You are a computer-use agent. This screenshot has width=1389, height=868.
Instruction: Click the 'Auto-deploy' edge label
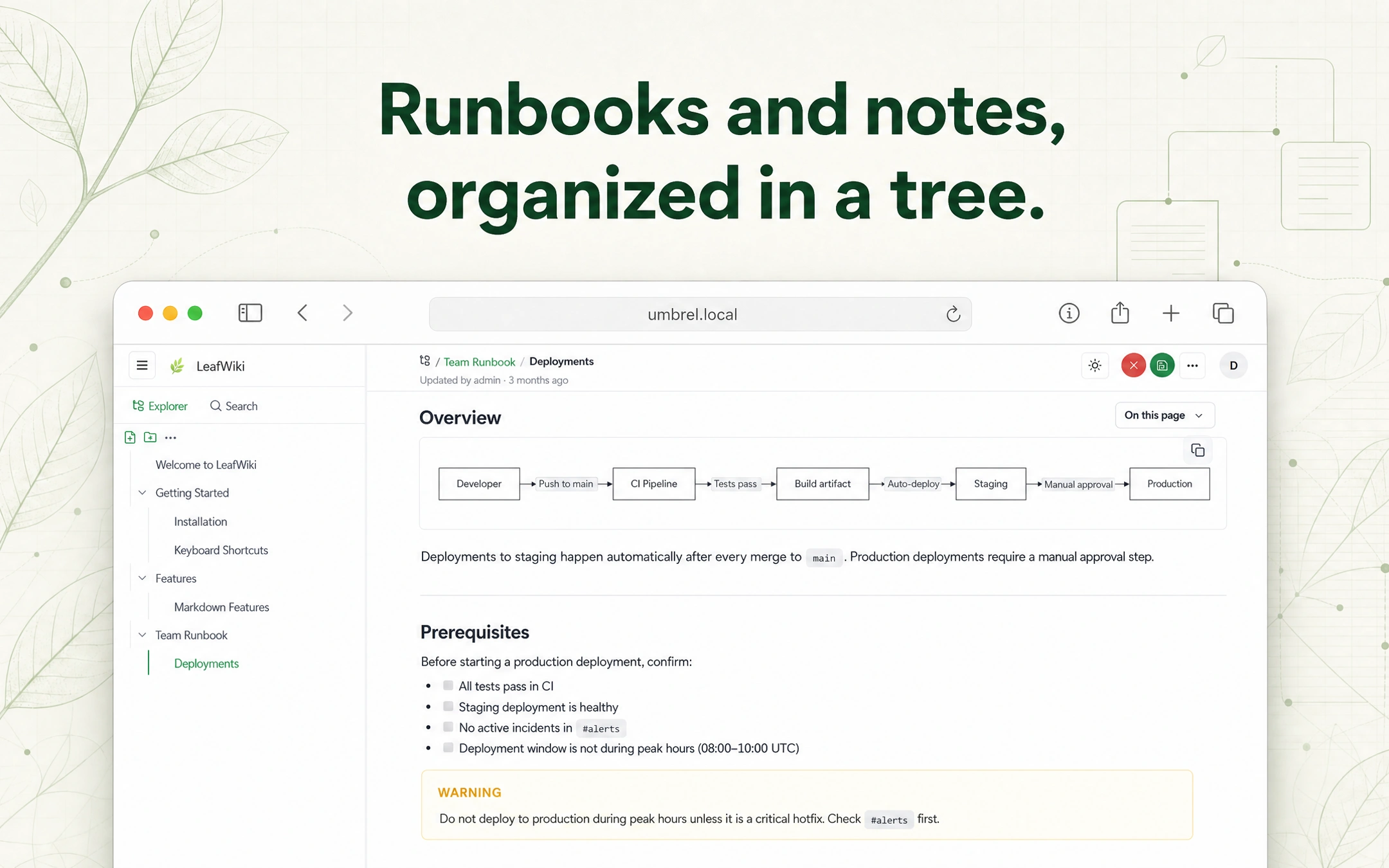pos(913,484)
